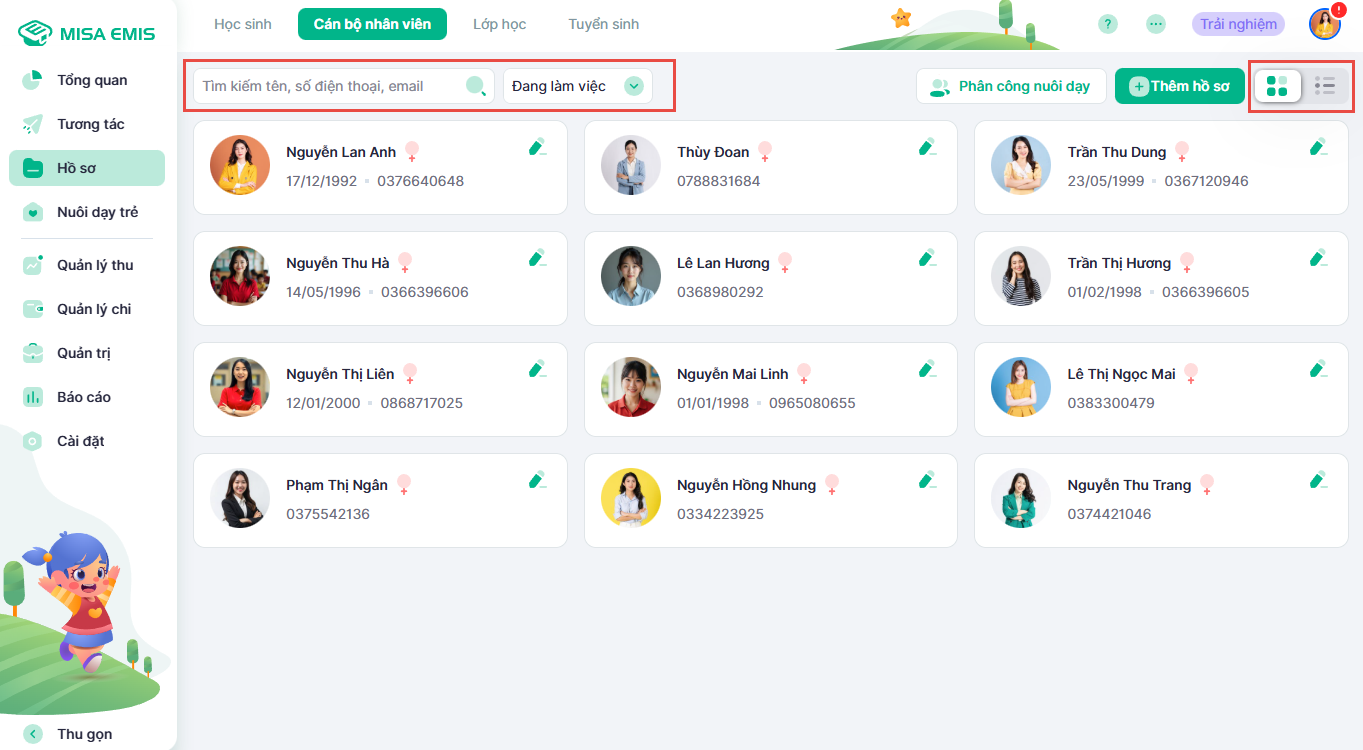This screenshot has width=1363, height=750.
Task: Switch to the Tuyển sinh tab
Action: click(603, 24)
